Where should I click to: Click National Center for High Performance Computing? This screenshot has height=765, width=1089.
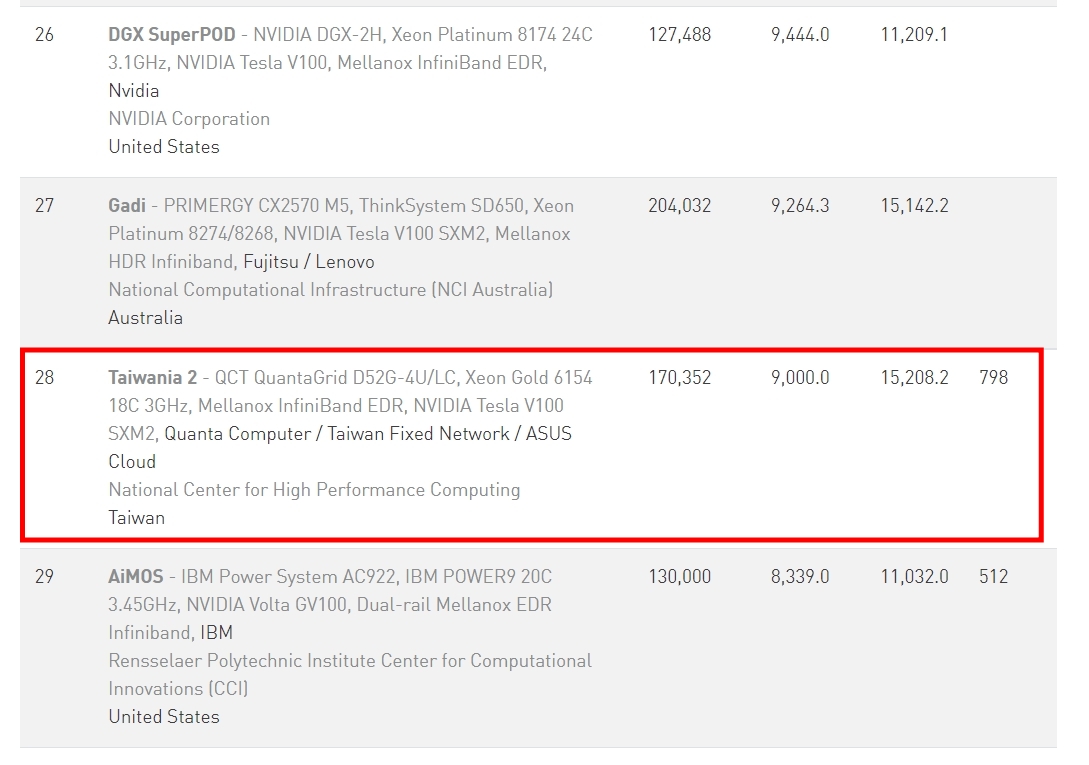tap(314, 490)
